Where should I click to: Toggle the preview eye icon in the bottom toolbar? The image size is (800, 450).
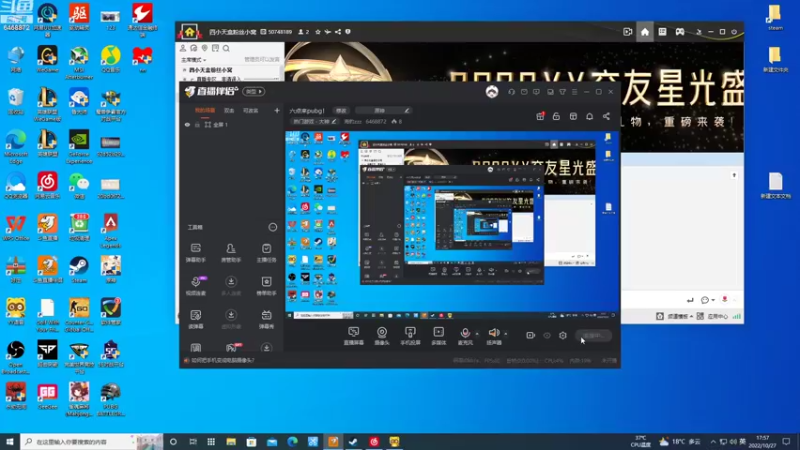(547, 335)
